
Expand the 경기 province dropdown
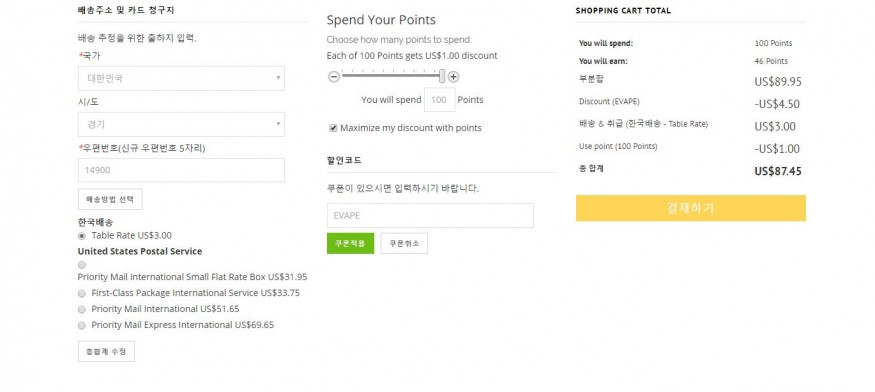tap(181, 125)
